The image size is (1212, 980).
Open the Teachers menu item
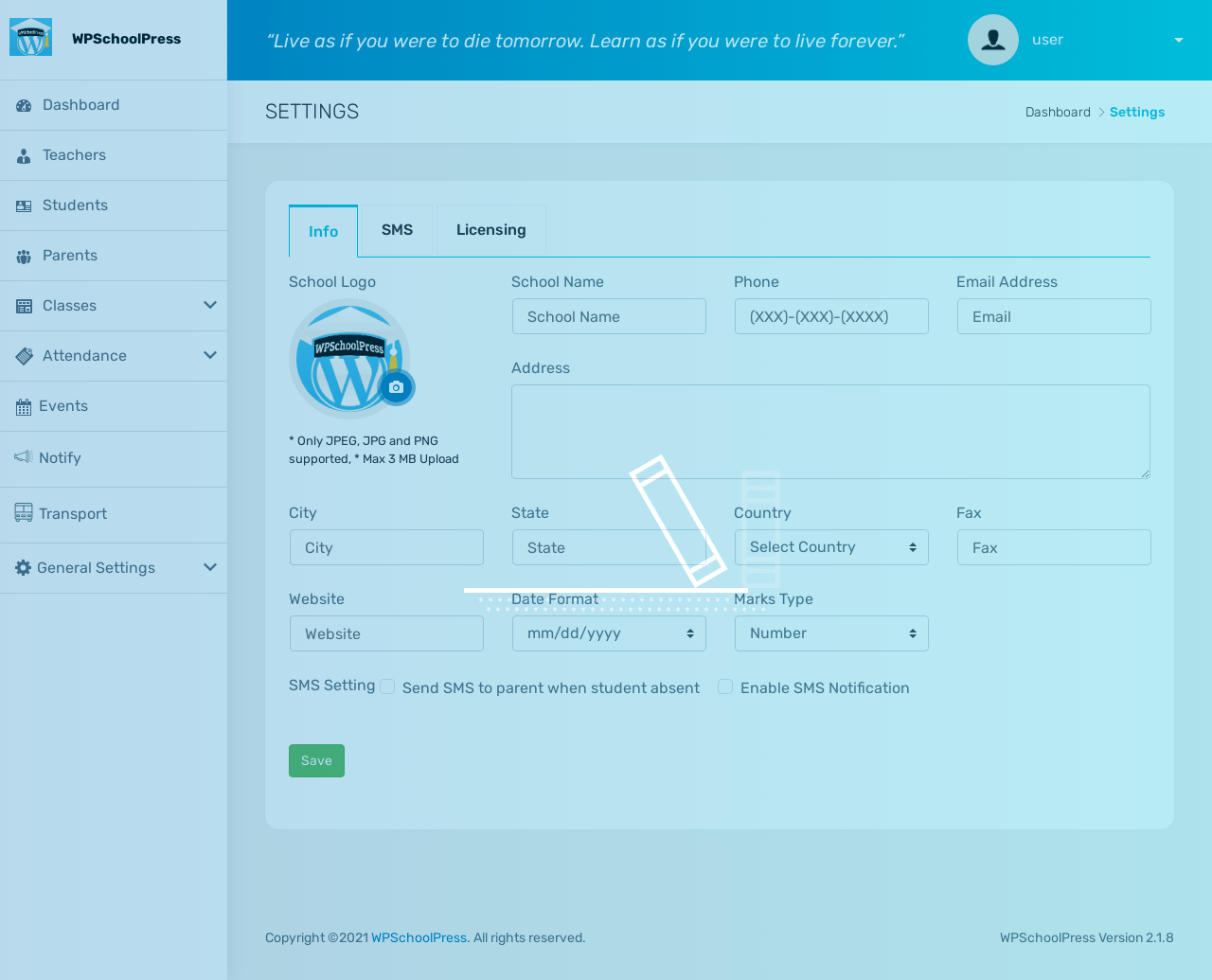pos(114,155)
